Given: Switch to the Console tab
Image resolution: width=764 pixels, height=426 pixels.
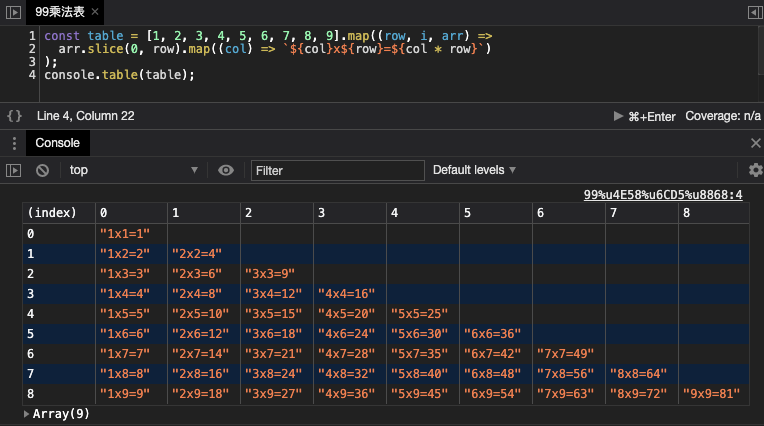Looking at the screenshot, I should [x=57, y=143].
